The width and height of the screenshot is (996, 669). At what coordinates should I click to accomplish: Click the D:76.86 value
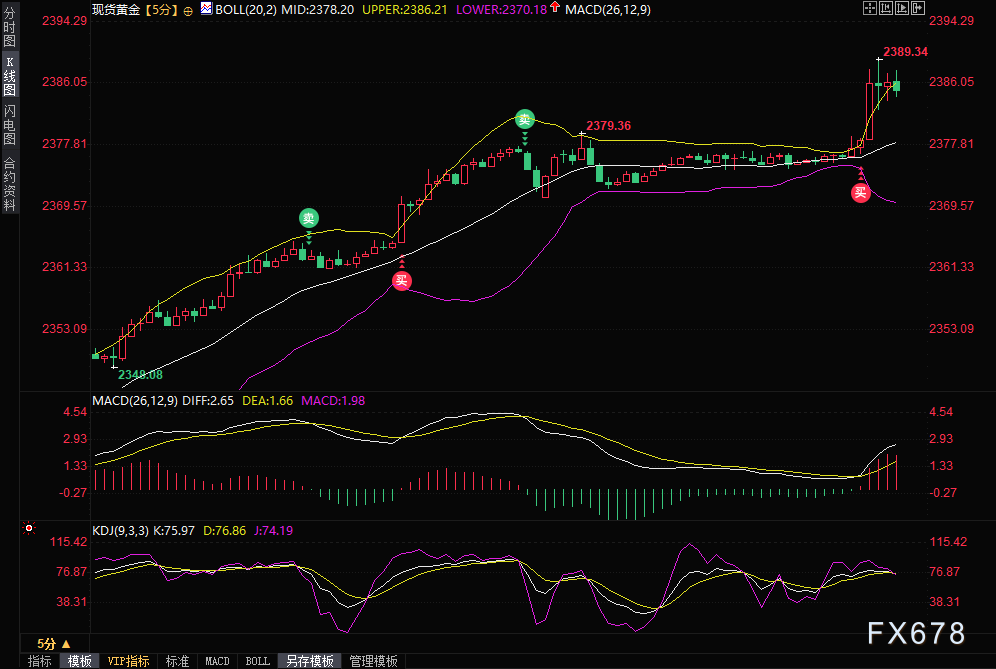(x=224, y=530)
